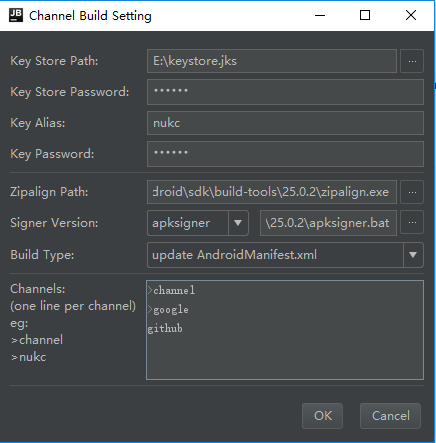The width and height of the screenshot is (436, 443).
Task: Click into the Key Password field
Action: (285, 154)
